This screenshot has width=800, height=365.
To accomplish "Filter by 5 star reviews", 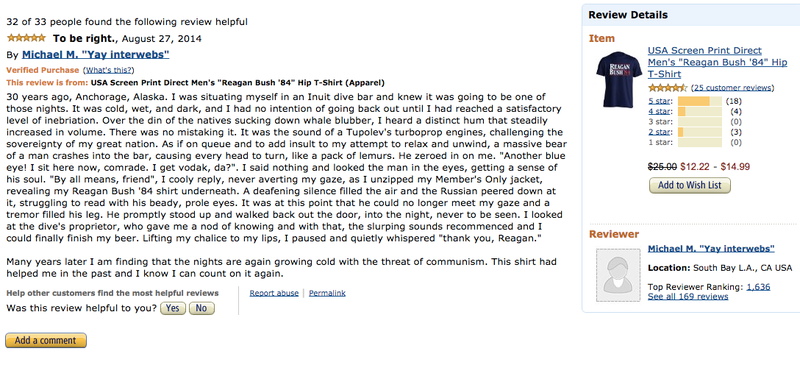I will [x=660, y=101].
